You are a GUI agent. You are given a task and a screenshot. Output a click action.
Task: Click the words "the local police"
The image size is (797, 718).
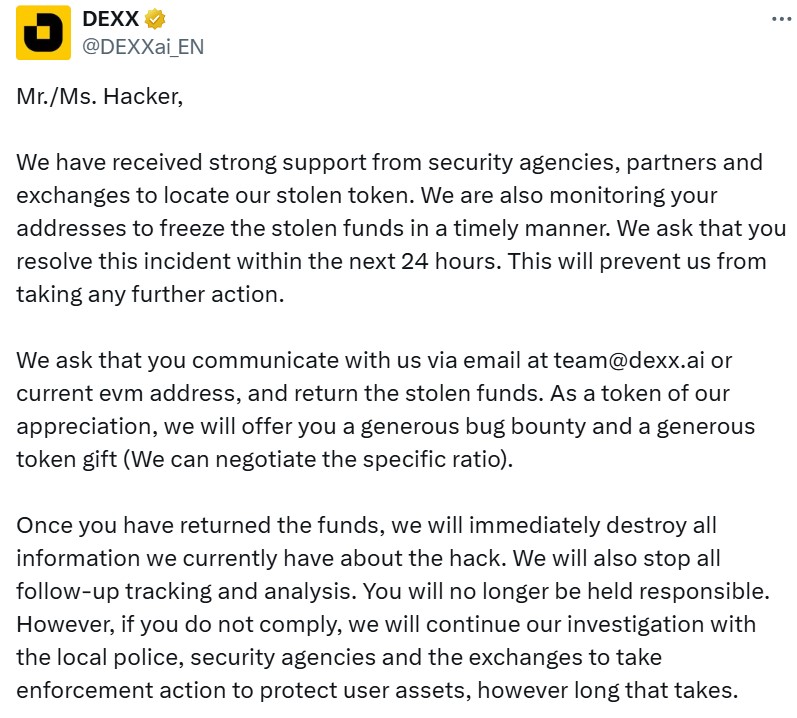click(100, 658)
